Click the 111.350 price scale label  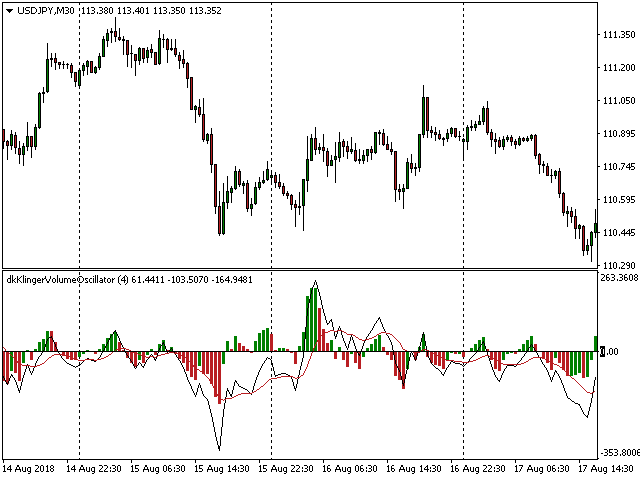pyautogui.click(x=619, y=35)
